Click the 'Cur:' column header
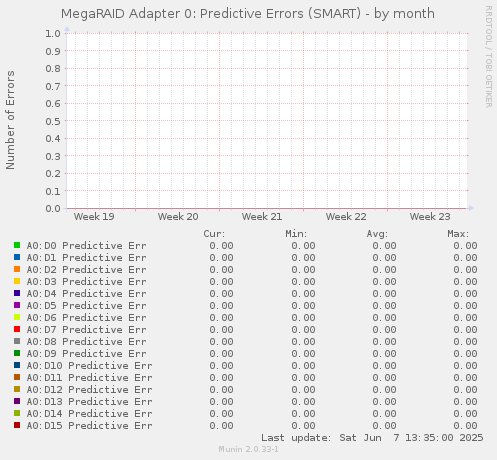The width and height of the screenshot is (497, 460). tap(214, 234)
